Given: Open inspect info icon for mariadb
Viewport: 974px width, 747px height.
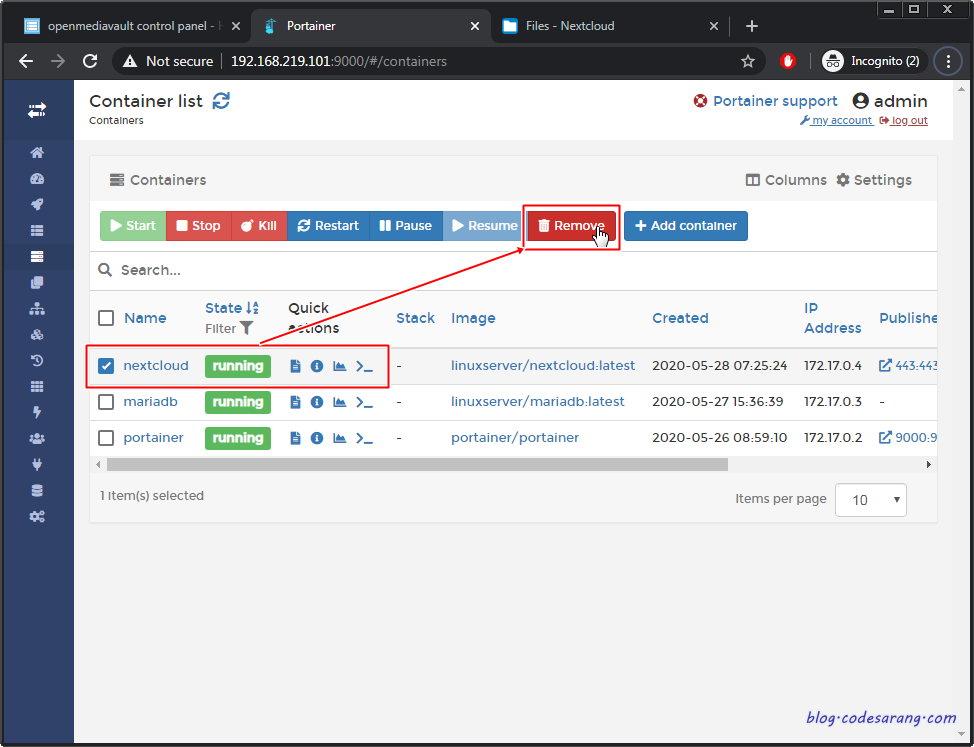Looking at the screenshot, I should coord(317,402).
